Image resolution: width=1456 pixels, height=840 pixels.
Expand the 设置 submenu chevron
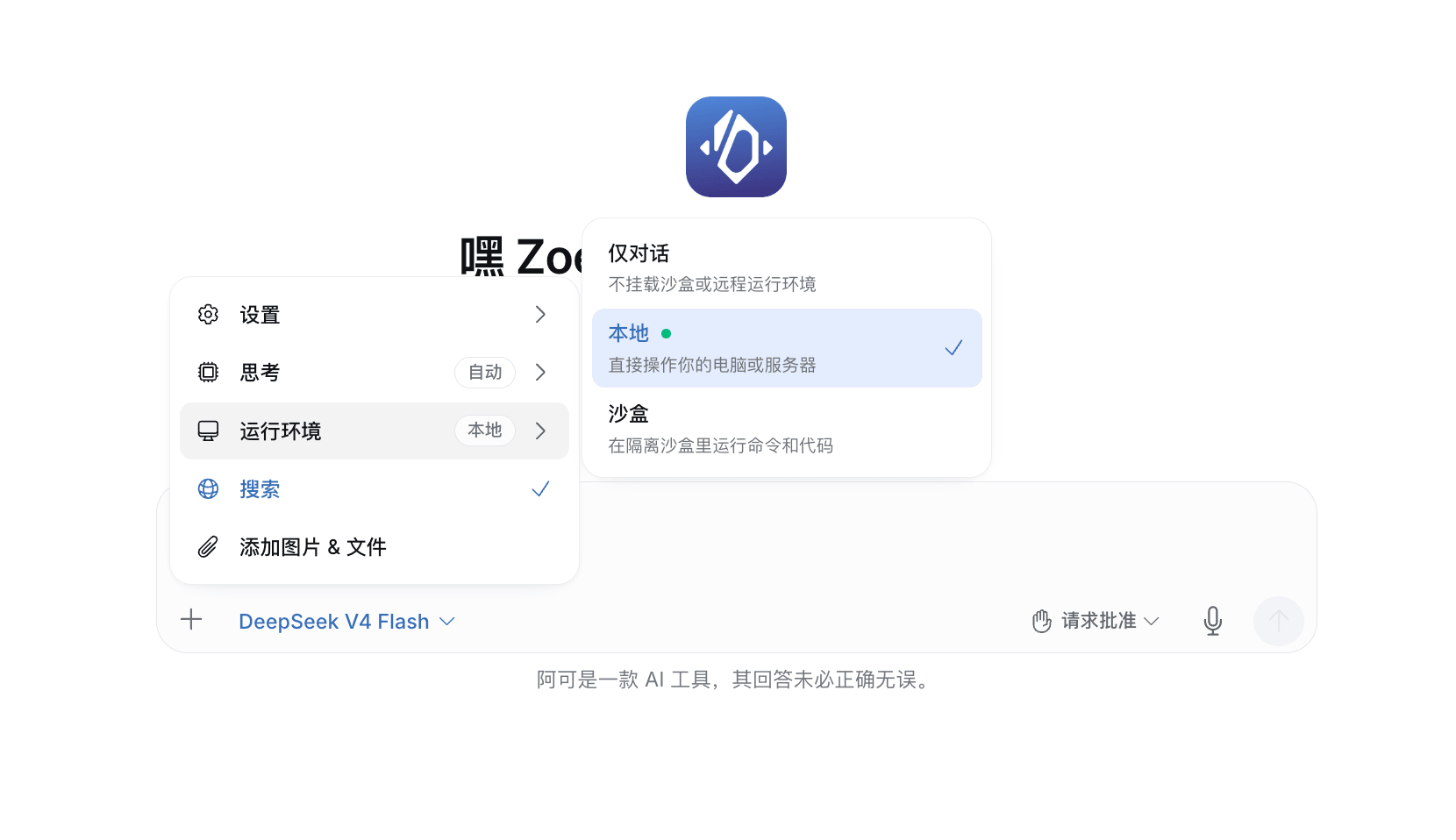click(540, 315)
